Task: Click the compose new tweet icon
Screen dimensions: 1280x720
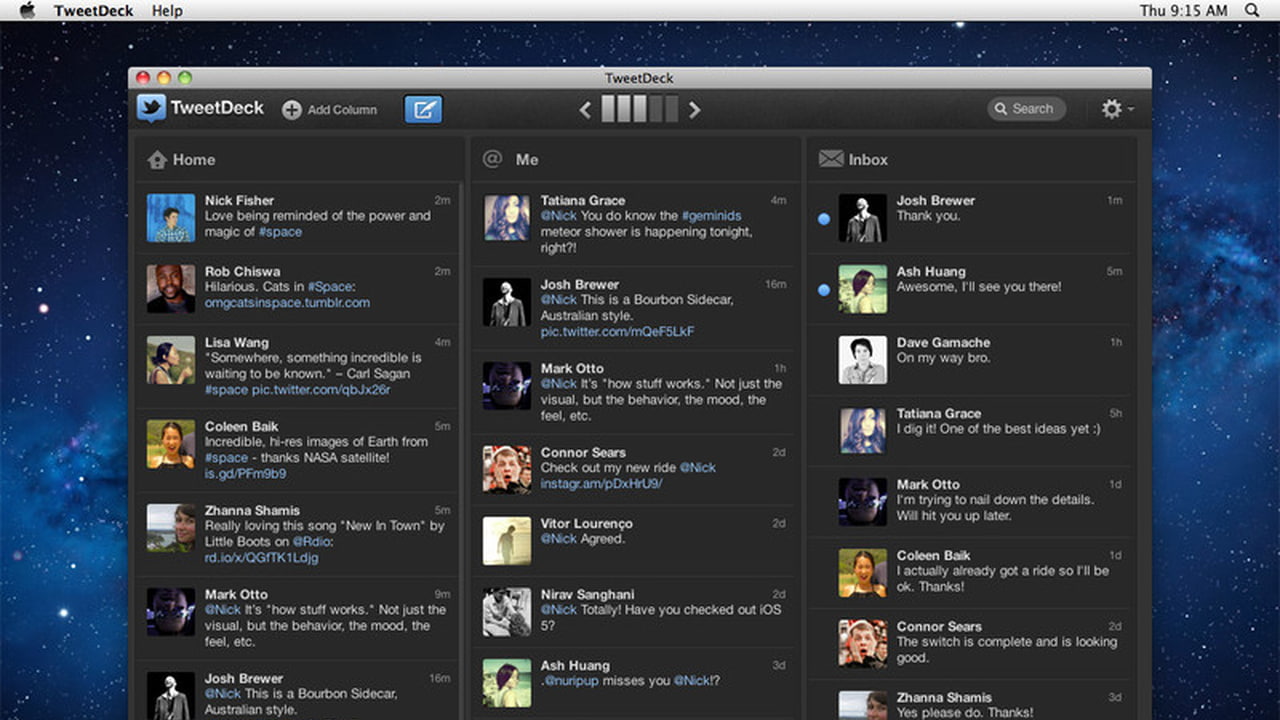Action: point(423,109)
